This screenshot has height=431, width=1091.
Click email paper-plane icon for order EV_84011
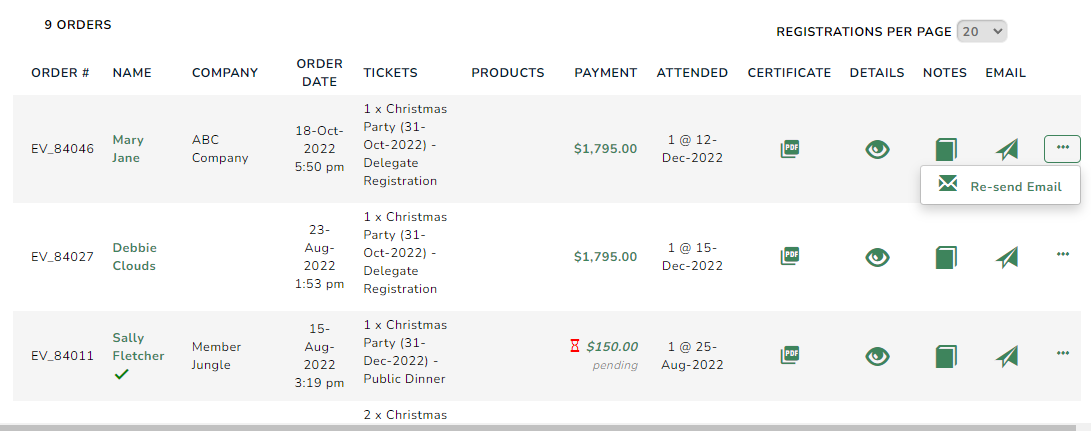1007,356
